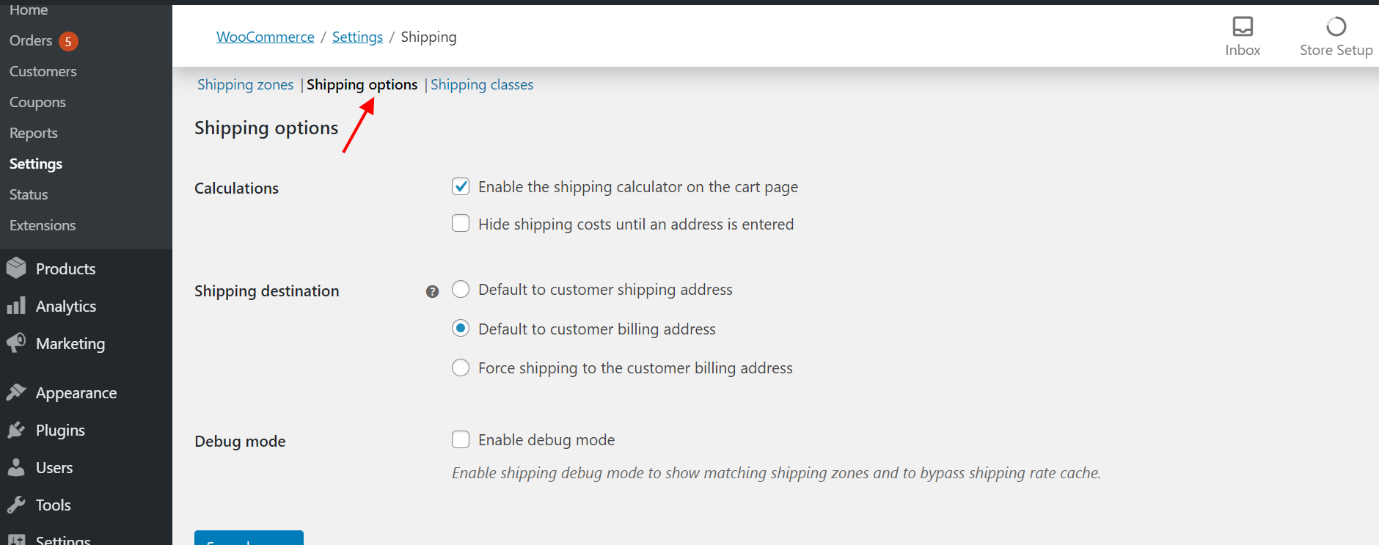Click the Store Setup progress icon
This screenshot has height=545, width=1379.
[1335, 27]
